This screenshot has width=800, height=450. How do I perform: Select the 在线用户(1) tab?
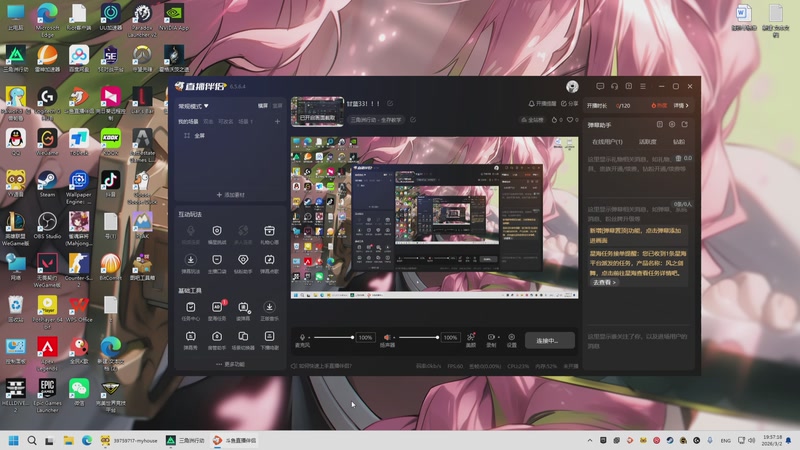[x=607, y=142]
